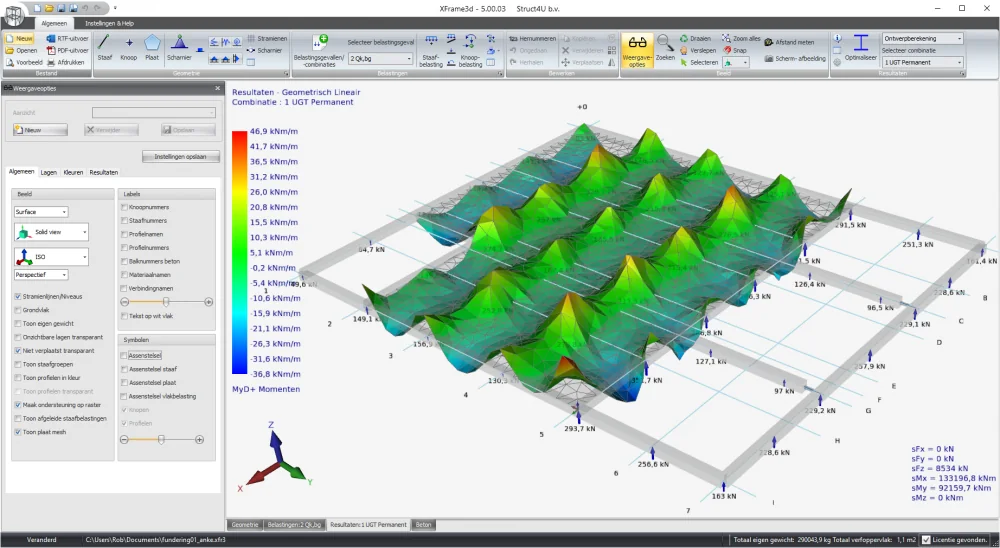The width and height of the screenshot is (1000, 548).
Task: Open the Solid view dropdown
Action: coord(51,232)
